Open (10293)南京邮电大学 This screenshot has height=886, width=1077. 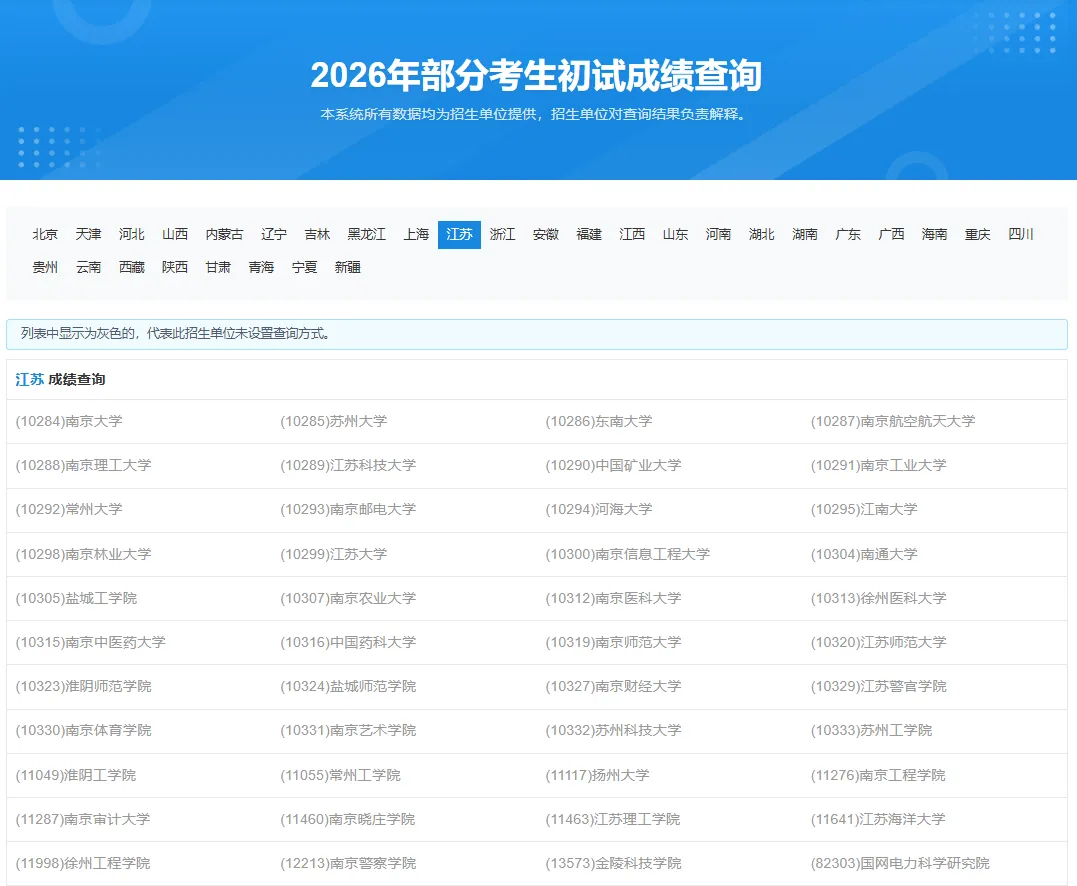348,509
